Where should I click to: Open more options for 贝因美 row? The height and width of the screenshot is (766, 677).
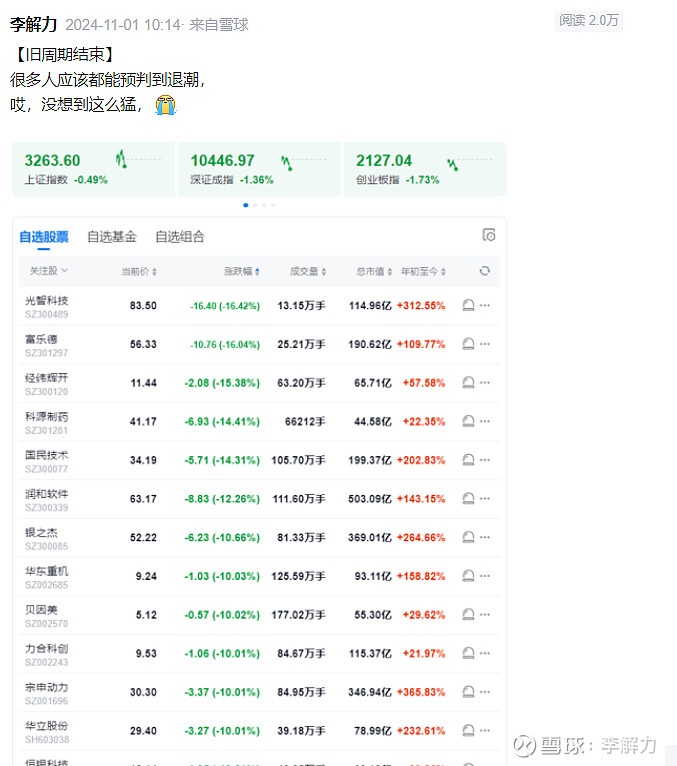coord(485,615)
